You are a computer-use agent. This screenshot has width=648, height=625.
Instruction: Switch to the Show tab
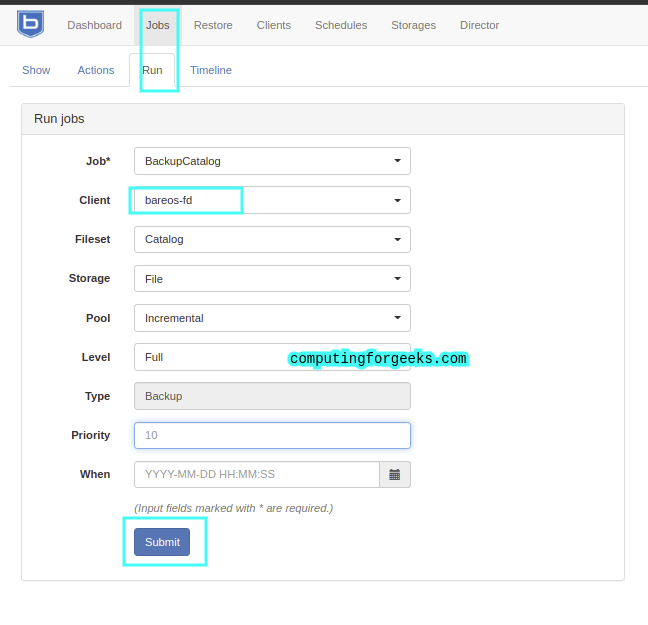pyautogui.click(x=36, y=70)
